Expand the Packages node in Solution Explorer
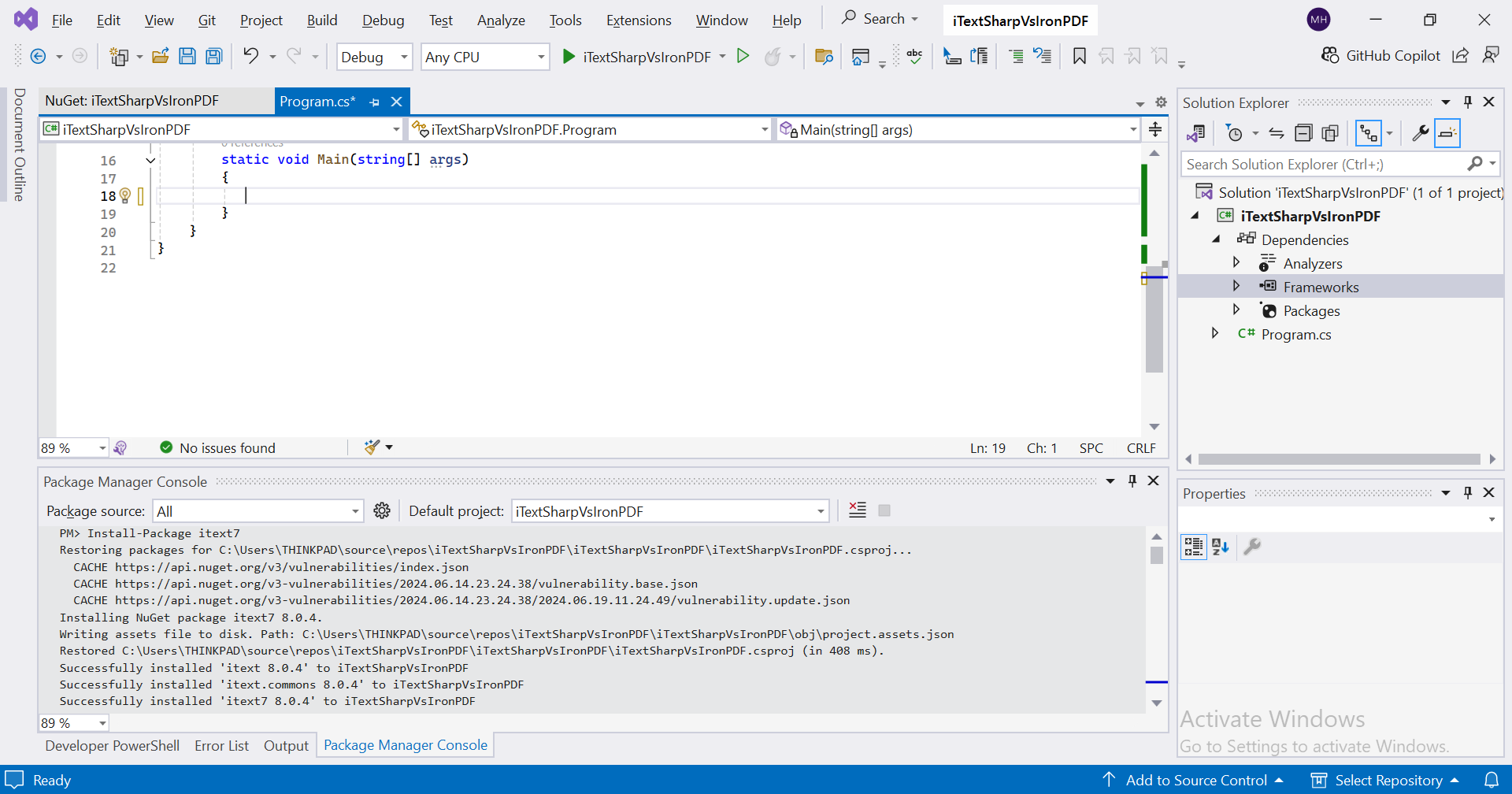This screenshot has width=1512, height=794. [1236, 310]
